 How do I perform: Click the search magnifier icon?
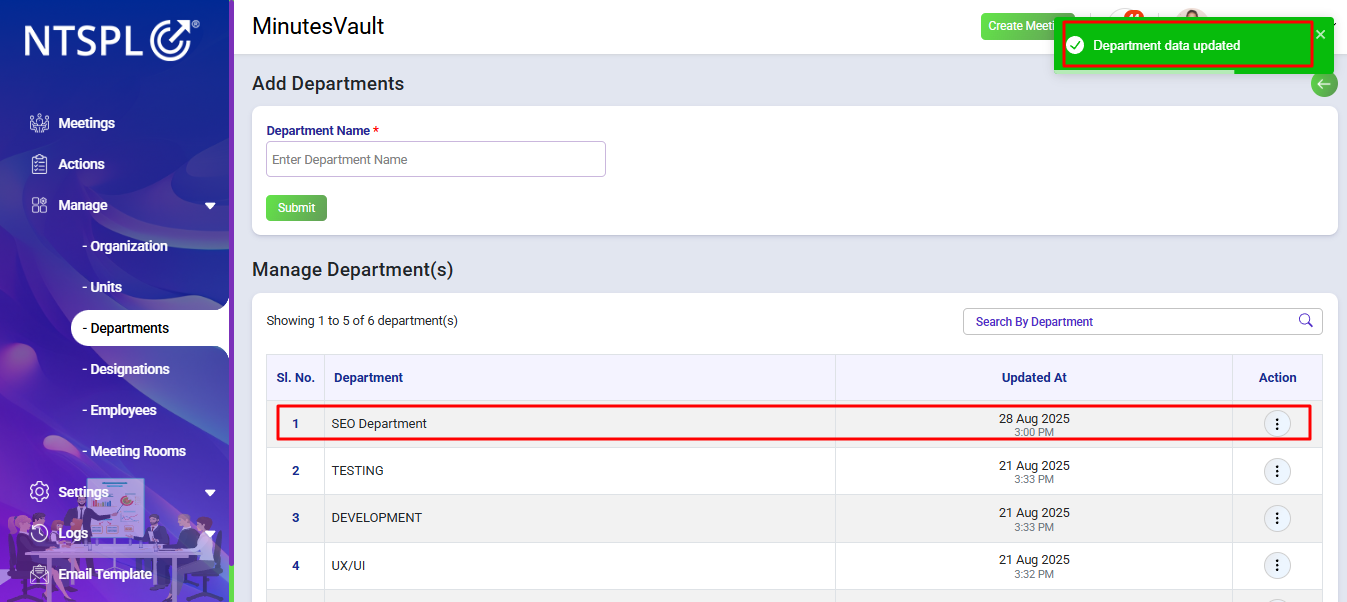pyautogui.click(x=1305, y=321)
